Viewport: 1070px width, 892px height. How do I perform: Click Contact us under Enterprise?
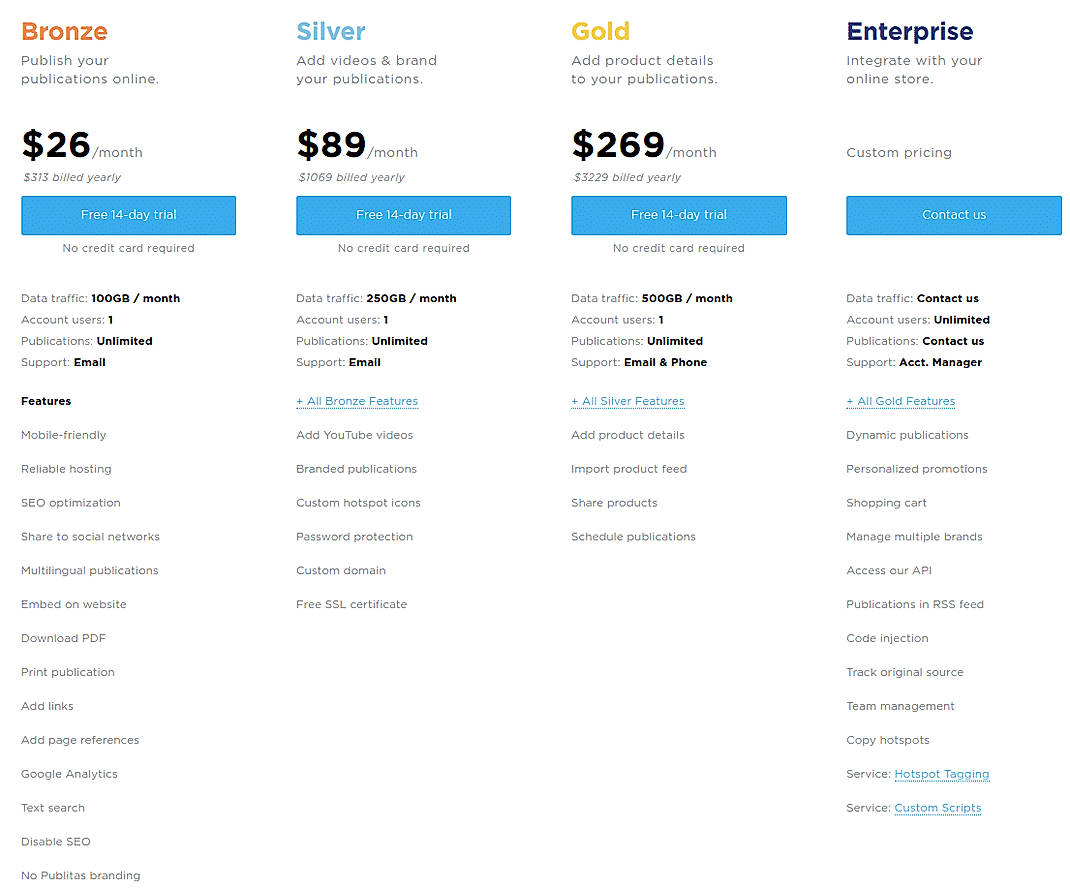coord(953,215)
